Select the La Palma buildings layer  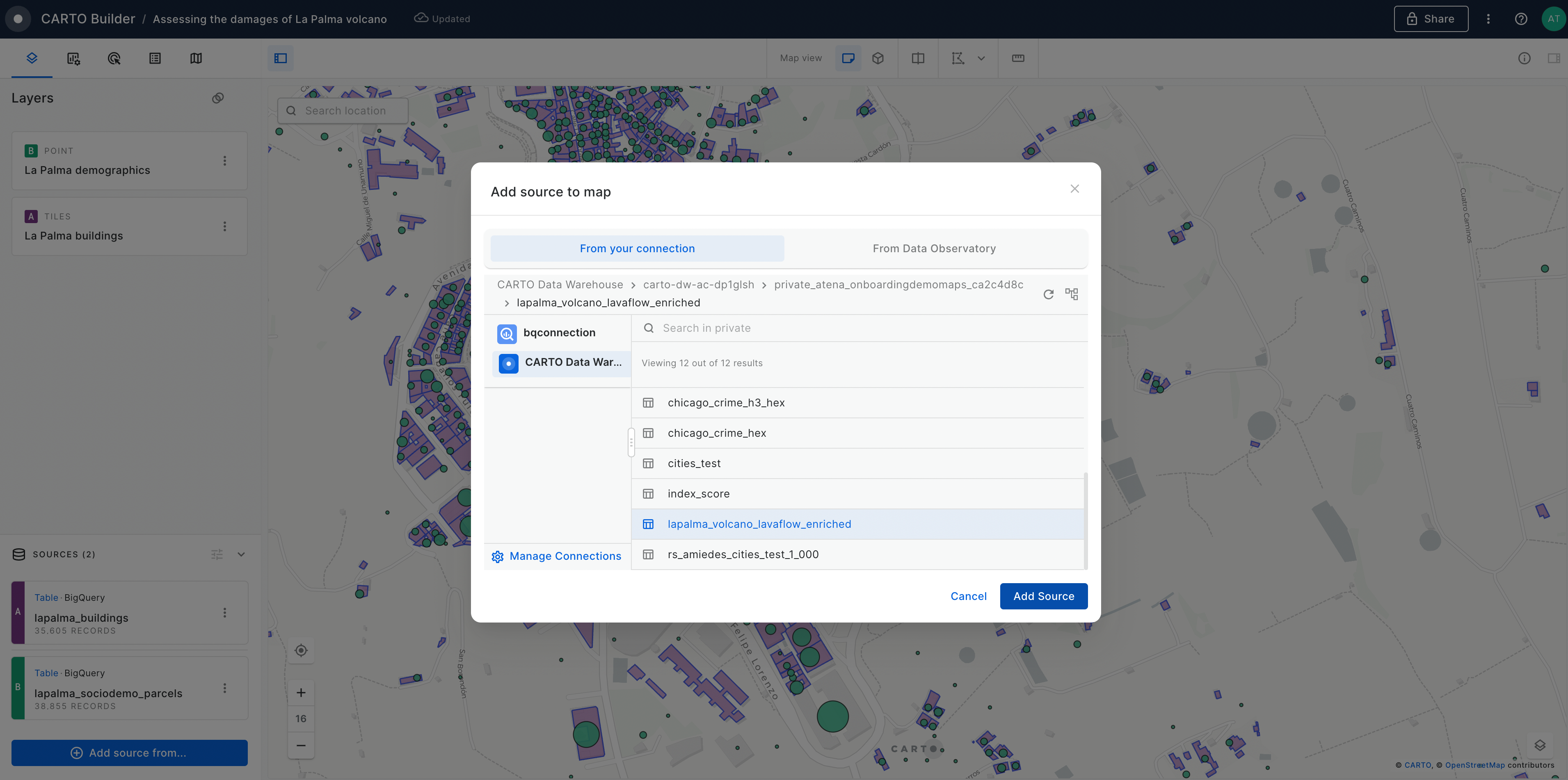(x=129, y=226)
